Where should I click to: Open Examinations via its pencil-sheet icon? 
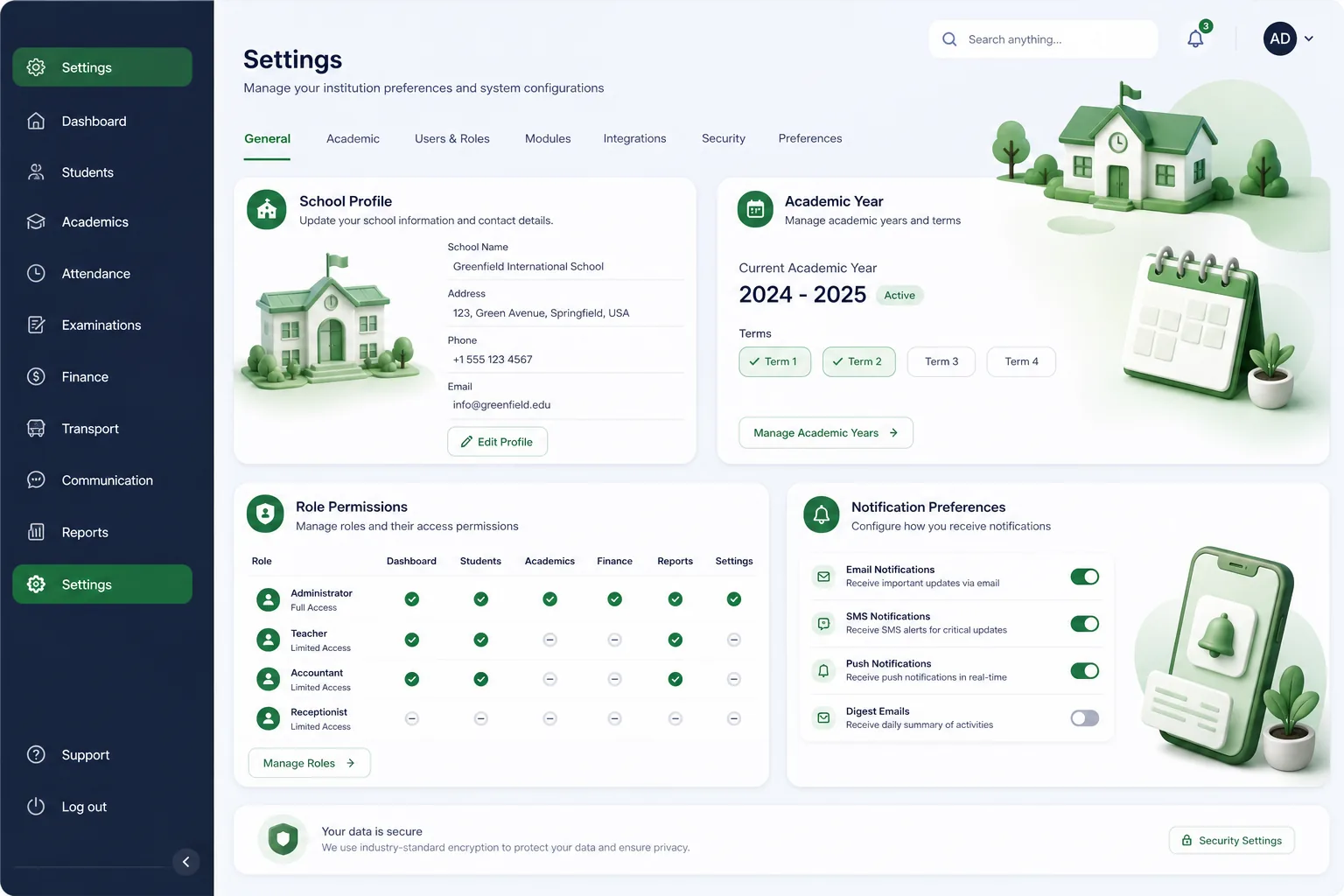(36, 325)
